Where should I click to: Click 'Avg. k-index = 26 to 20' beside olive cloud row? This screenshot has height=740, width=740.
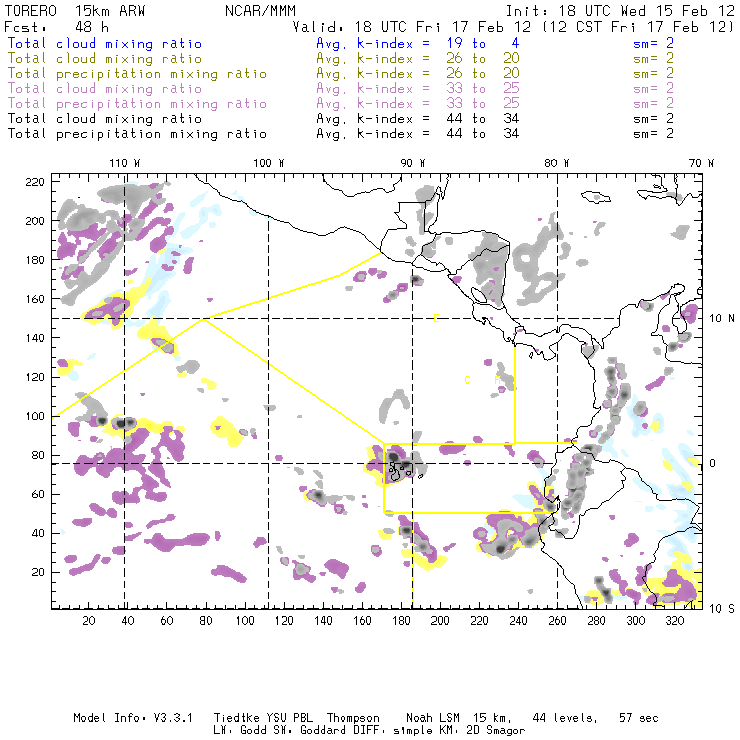[418, 59]
